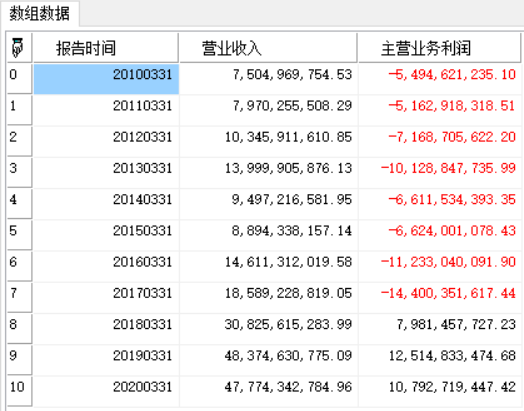Screen dimensions: 524x411
Task: Switch to the 数组数据 tab
Action: [39, 14]
